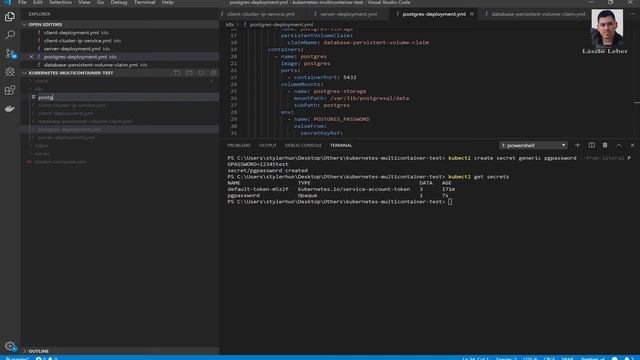Open the Debug view with the bug icon
This screenshot has height=360, width=640.
point(10,72)
